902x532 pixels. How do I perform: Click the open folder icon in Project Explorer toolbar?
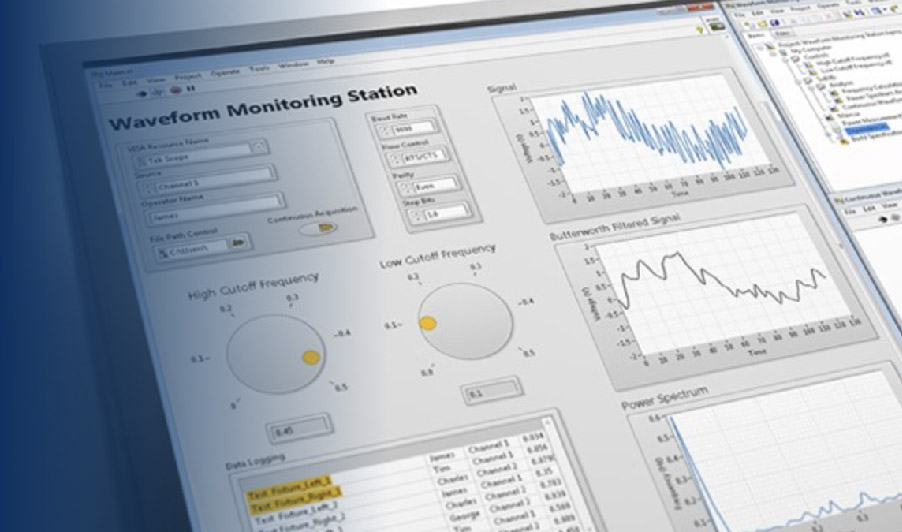tap(762, 24)
